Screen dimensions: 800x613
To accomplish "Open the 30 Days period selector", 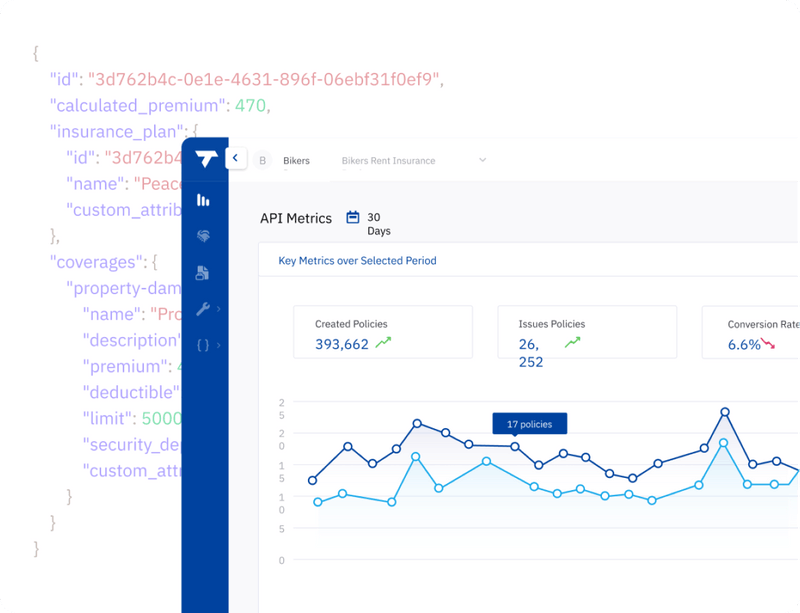I will point(379,224).
